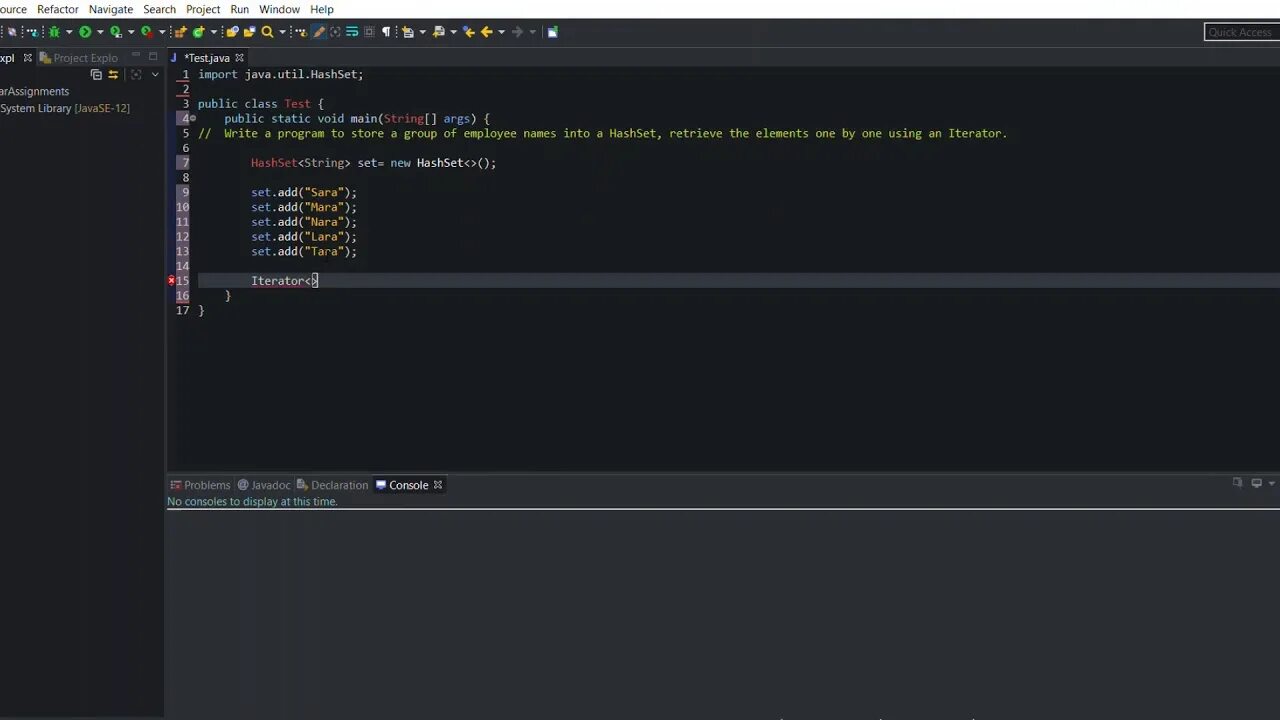Open the Project menu
The width and height of the screenshot is (1280, 720).
pos(203,9)
